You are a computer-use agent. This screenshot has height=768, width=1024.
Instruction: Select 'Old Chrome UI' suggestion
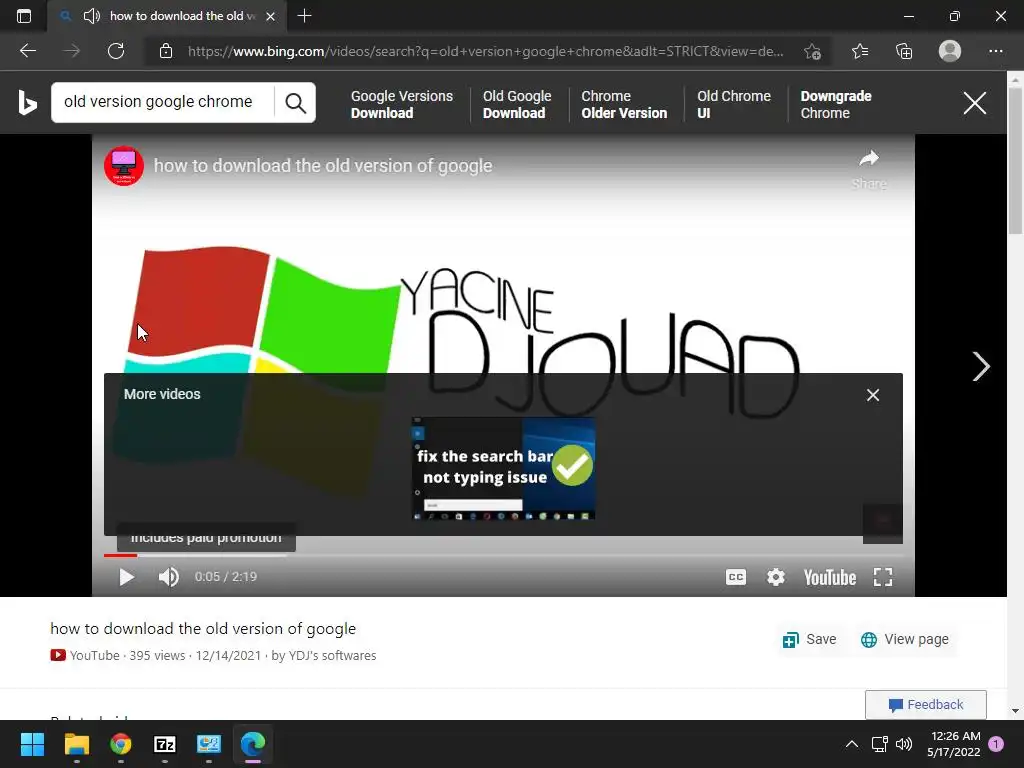coord(733,104)
